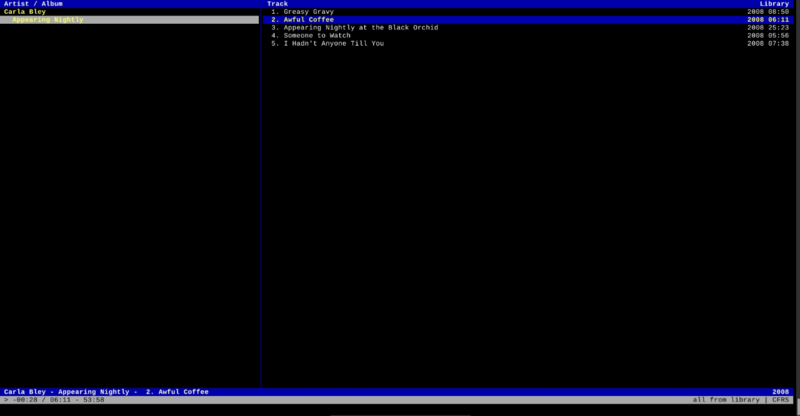Viewport: 800px width, 416px height.
Task: Click duration 08:50 of Greasy Gravy
Action: [779, 12]
